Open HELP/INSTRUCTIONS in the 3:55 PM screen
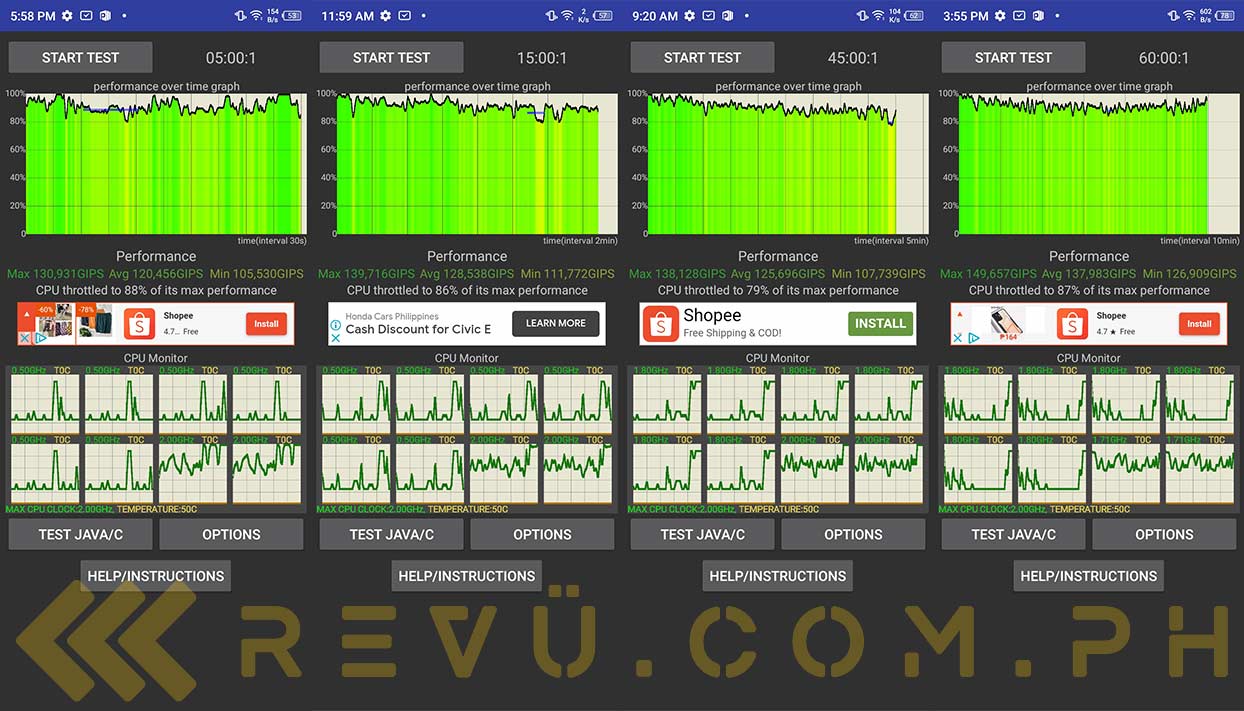Screen dimensions: 1244x711 1089,576
